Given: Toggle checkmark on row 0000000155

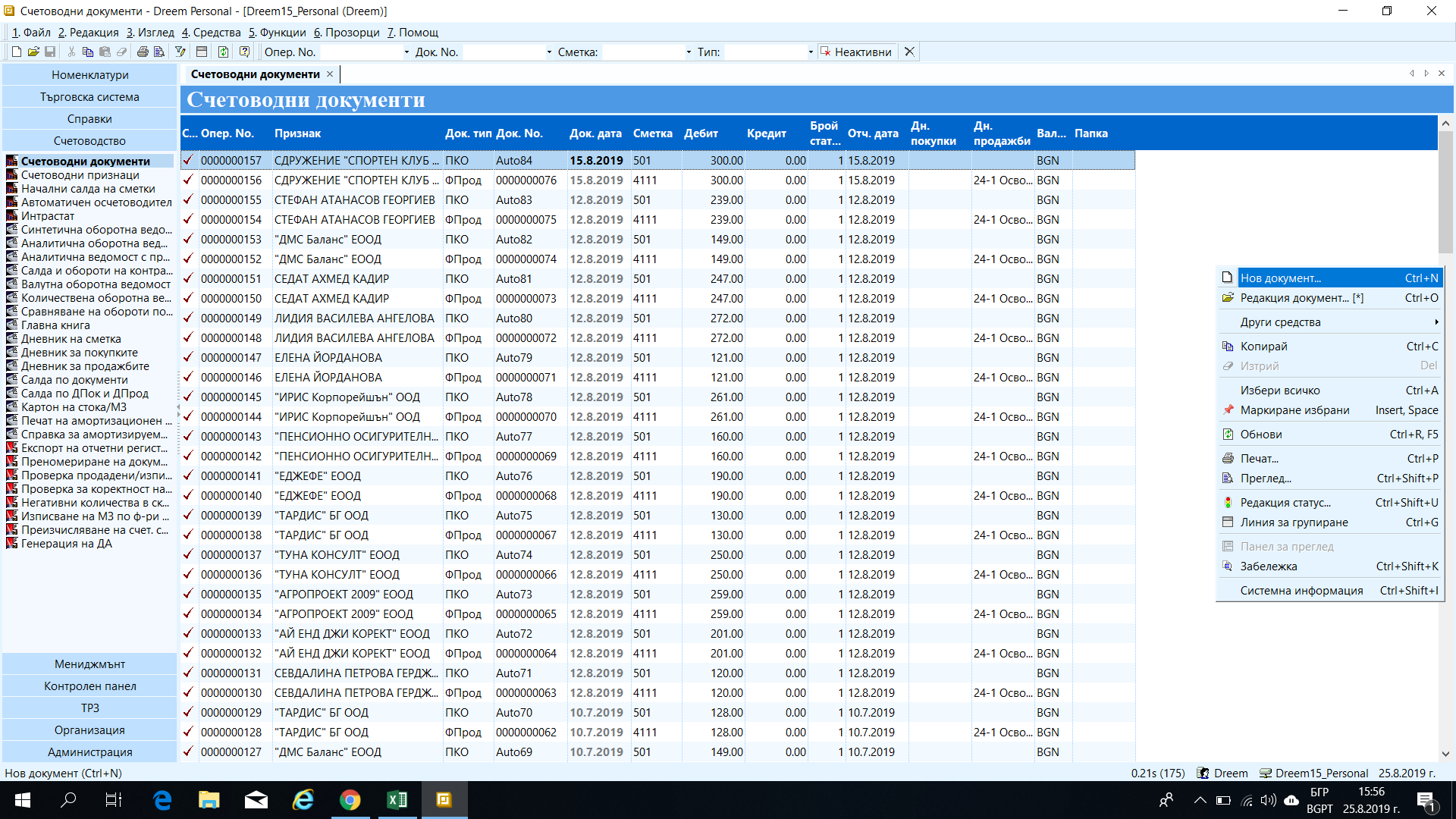Looking at the screenshot, I should coord(188,199).
